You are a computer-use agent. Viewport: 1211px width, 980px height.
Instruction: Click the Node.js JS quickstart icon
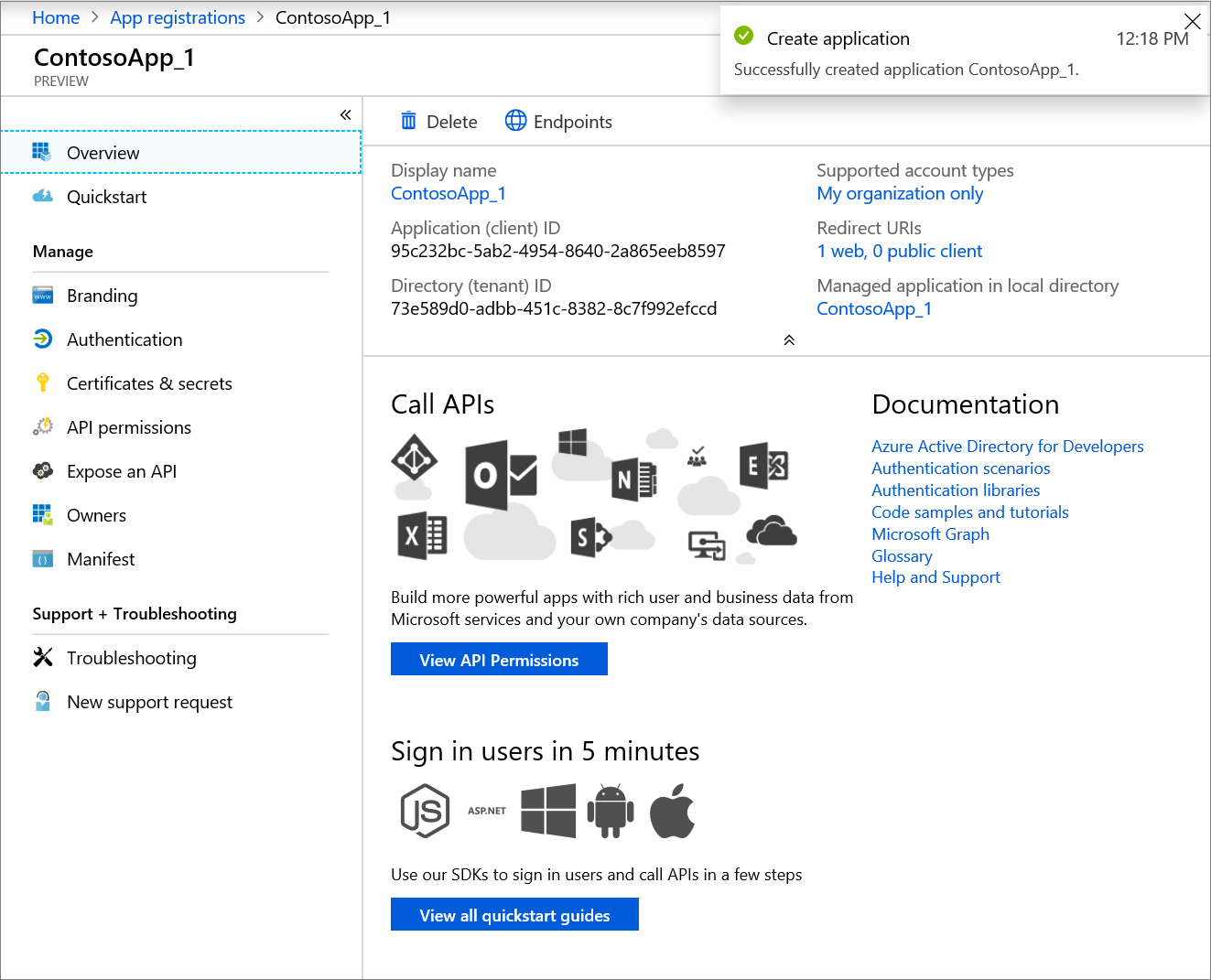coord(426,811)
